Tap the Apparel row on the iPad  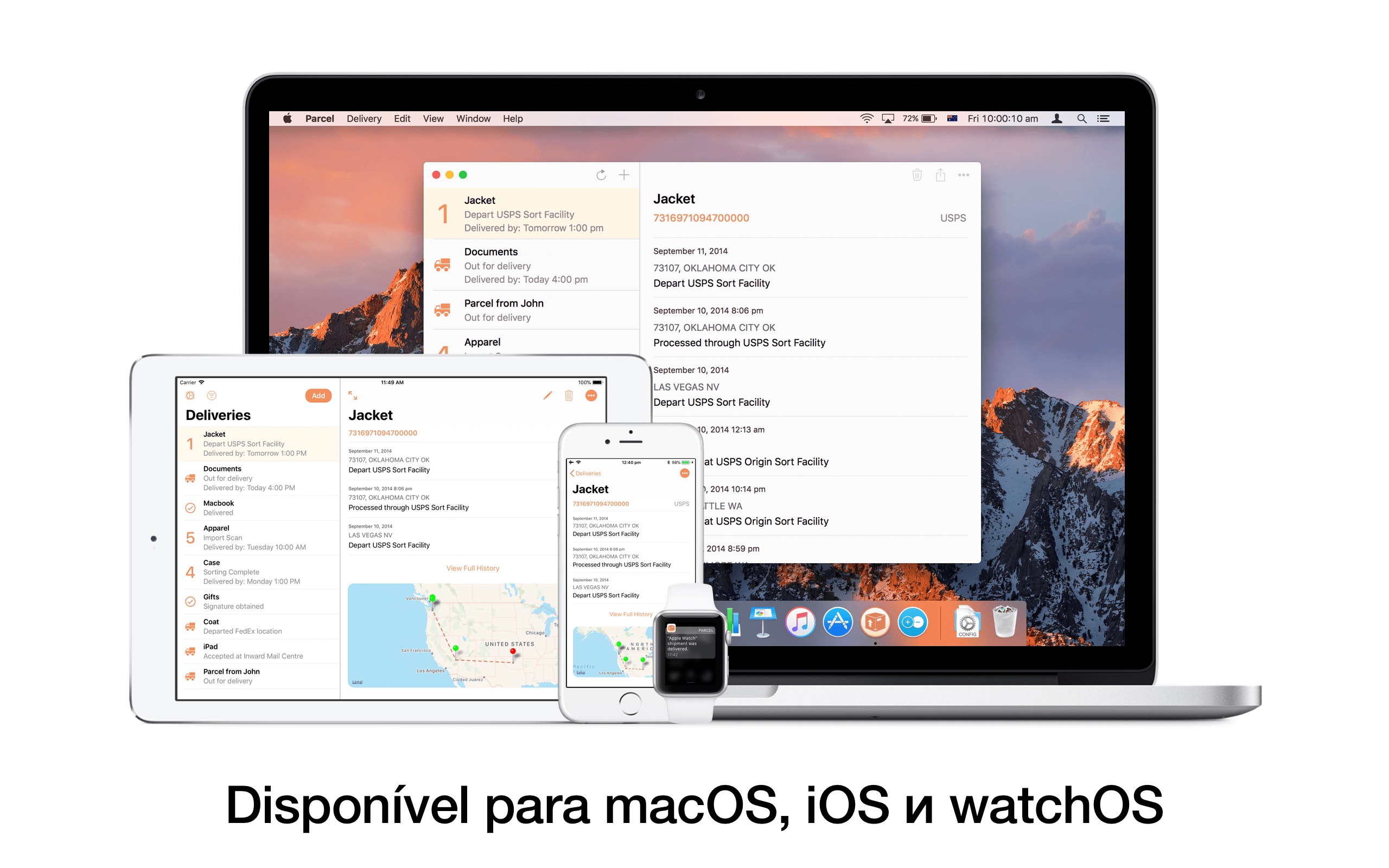[x=259, y=538]
